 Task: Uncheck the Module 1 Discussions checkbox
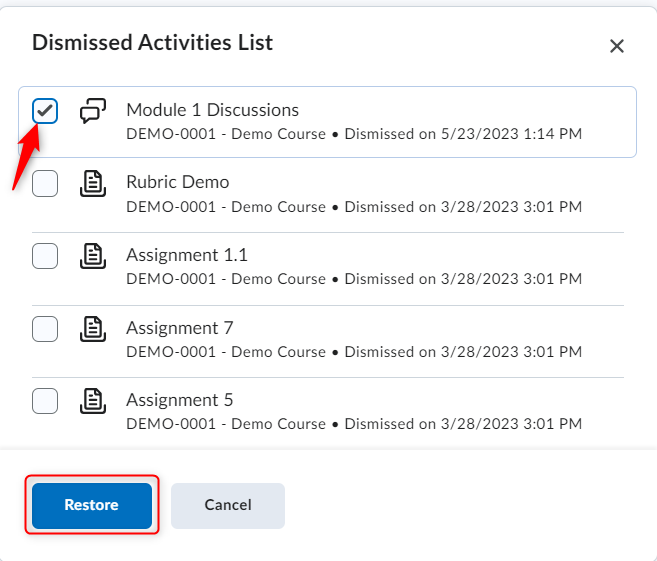pyautogui.click(x=45, y=111)
